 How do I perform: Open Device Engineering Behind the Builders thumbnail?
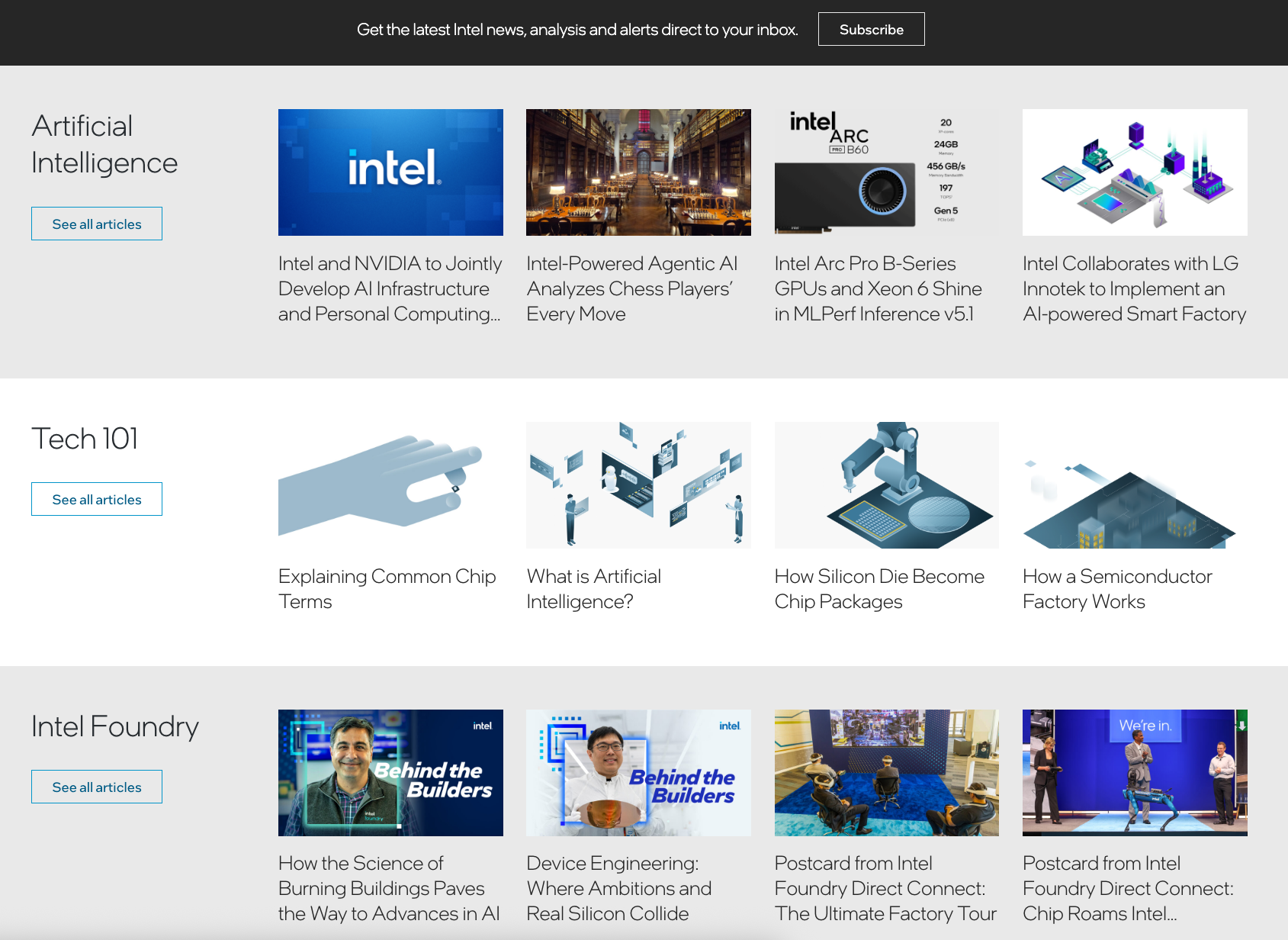click(638, 773)
